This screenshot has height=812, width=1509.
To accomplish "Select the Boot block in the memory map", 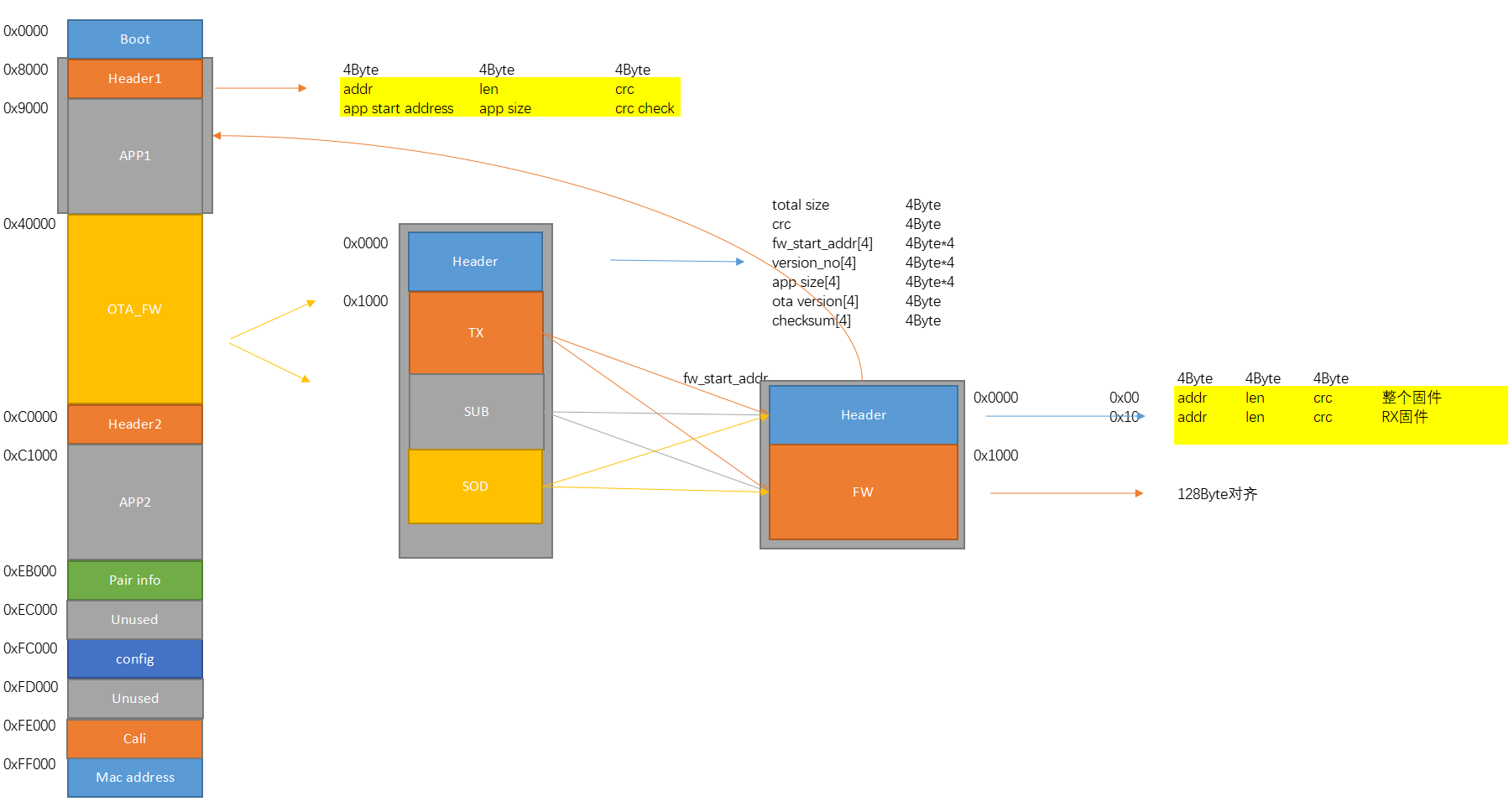I will [x=134, y=38].
